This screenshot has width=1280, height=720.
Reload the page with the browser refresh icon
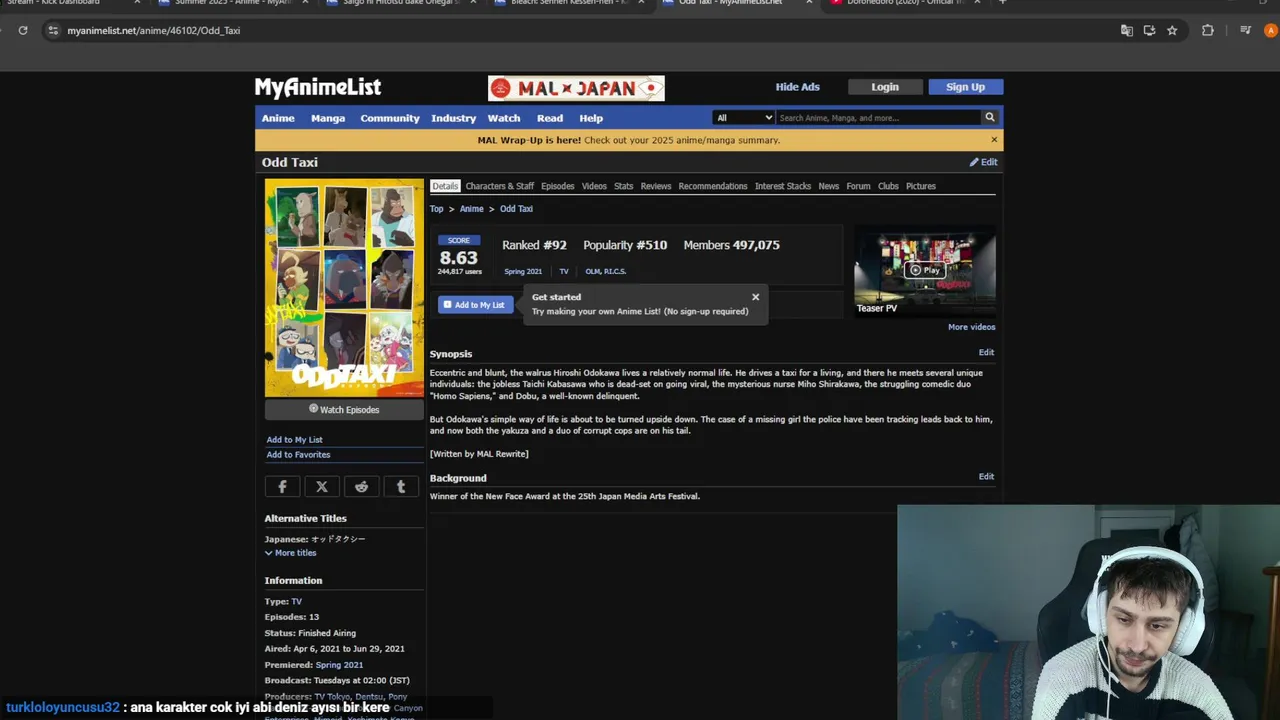[x=22, y=30]
